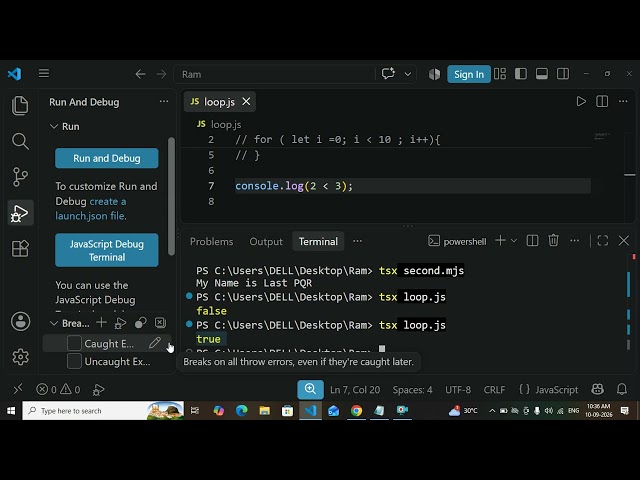The image size is (640, 480).
Task: Open new terminal profile dropdown arrow
Action: coord(514,241)
